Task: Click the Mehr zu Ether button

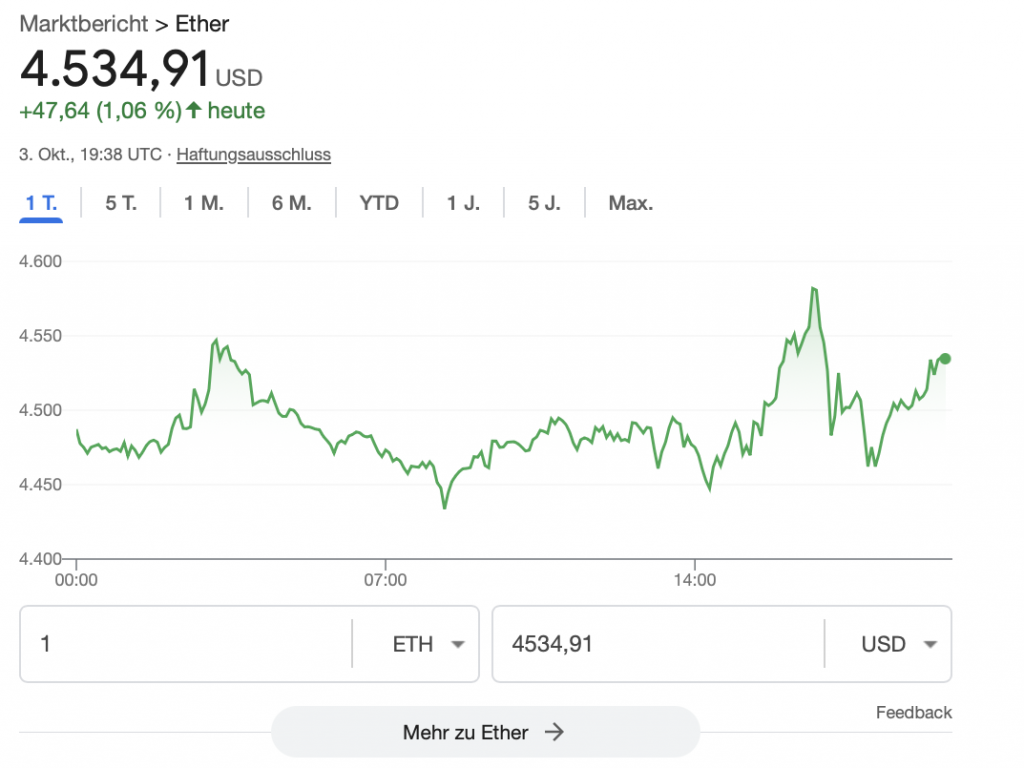Action: (485, 732)
